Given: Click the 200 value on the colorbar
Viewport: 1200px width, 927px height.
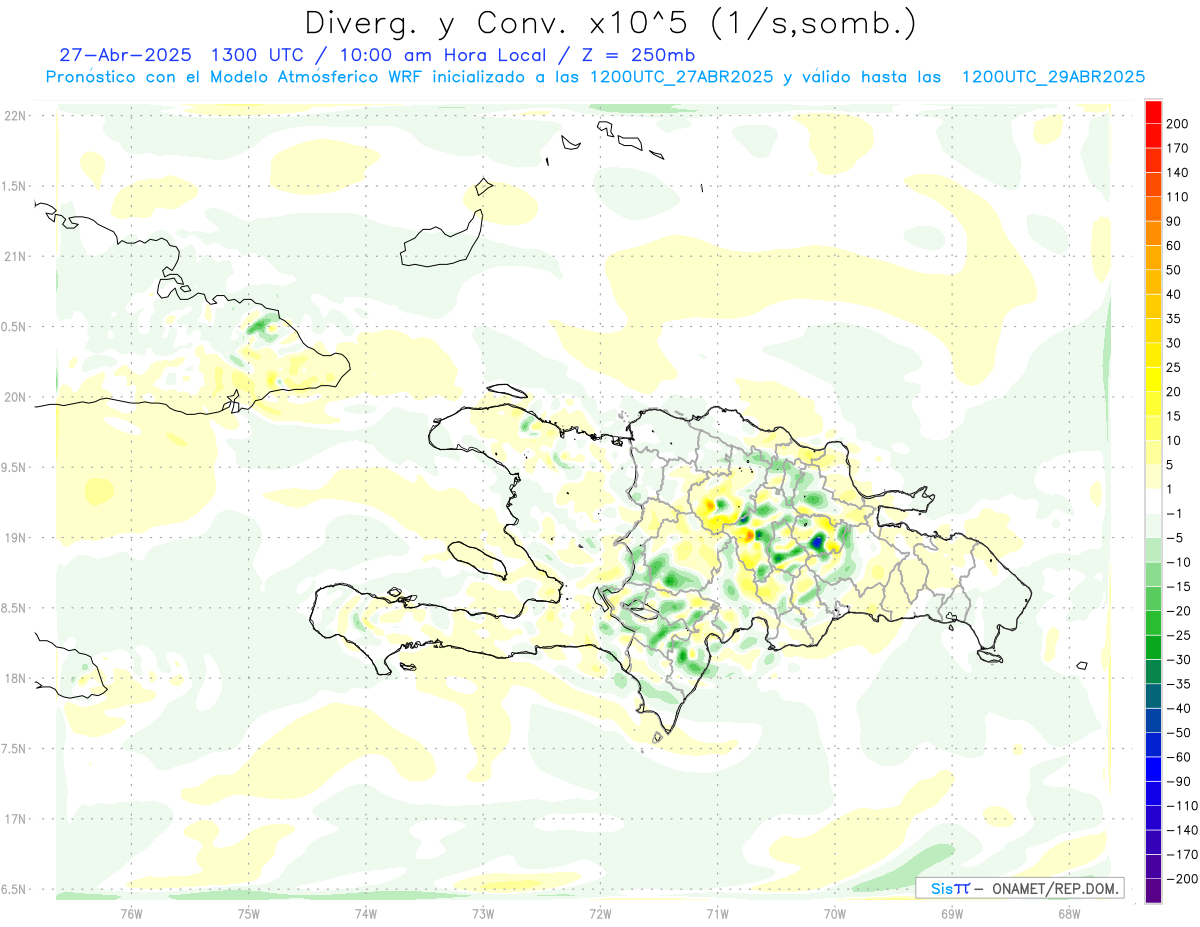Looking at the screenshot, I should click(1178, 123).
